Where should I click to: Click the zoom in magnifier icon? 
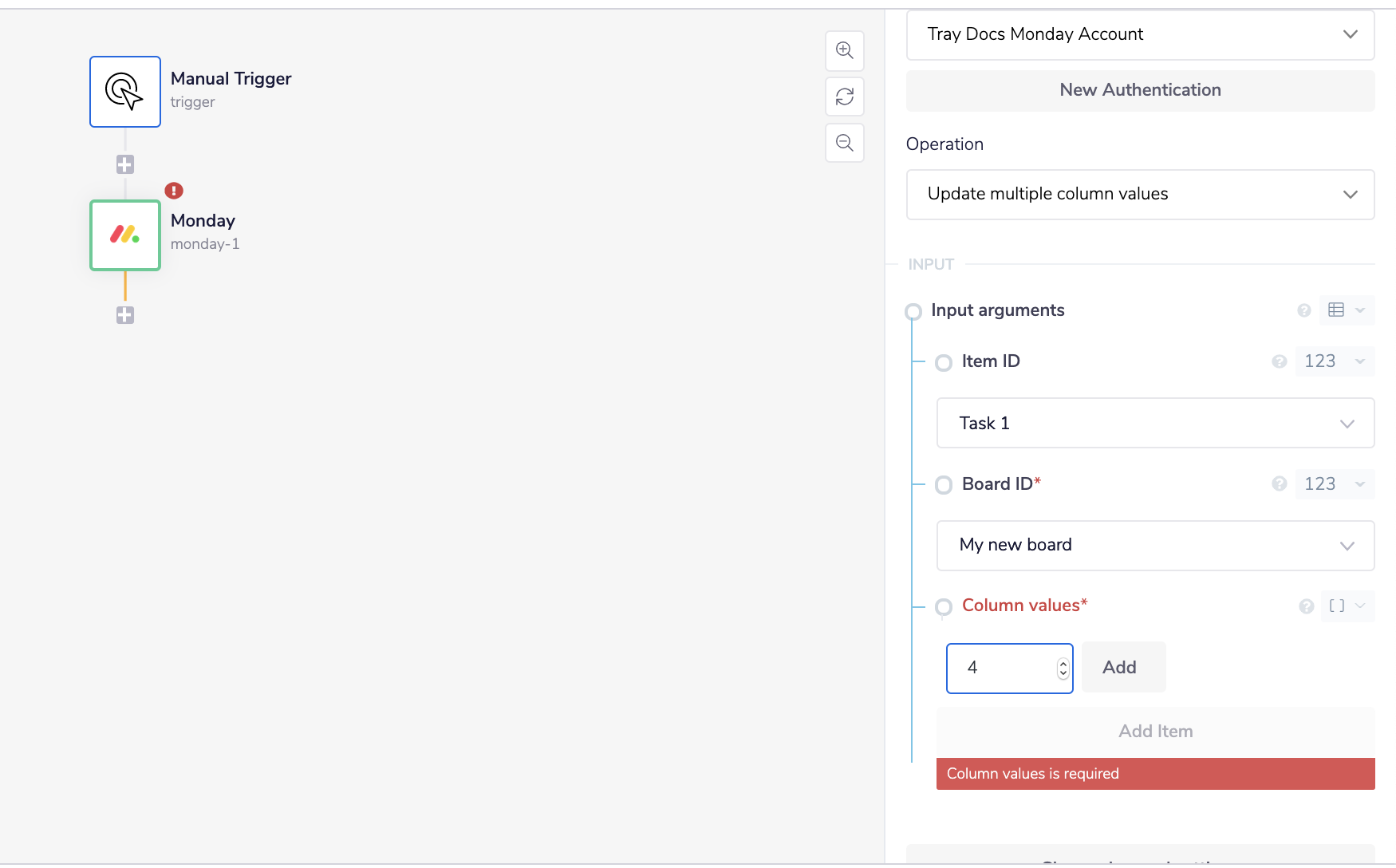click(x=844, y=50)
